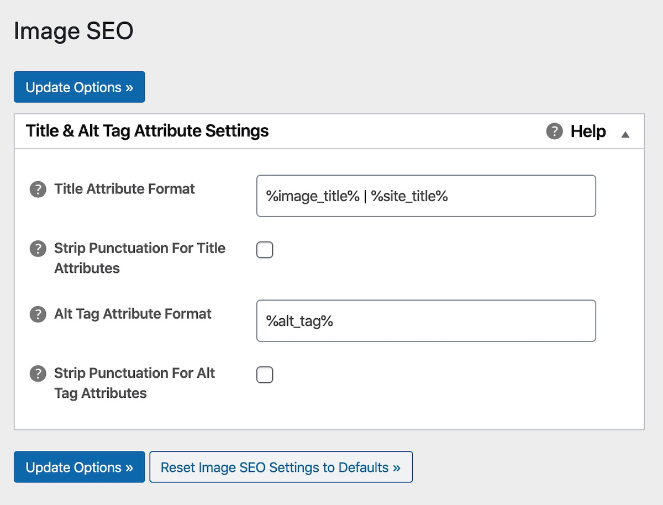
Task: Click the Title & Alt Tag Attribute Settings heading
Action: click(x=147, y=131)
